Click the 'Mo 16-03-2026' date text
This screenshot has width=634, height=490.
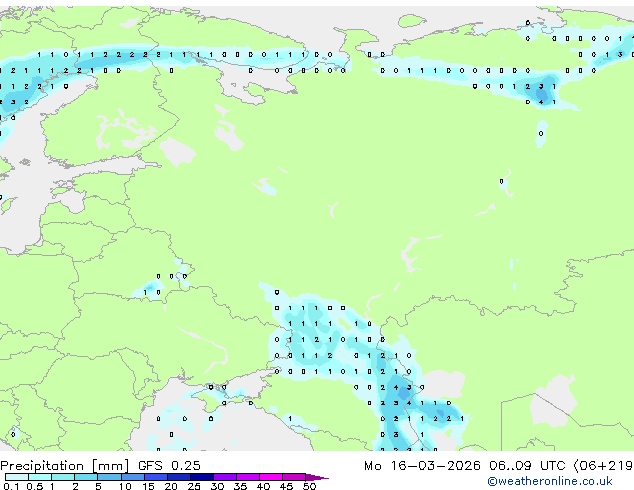coord(422,465)
